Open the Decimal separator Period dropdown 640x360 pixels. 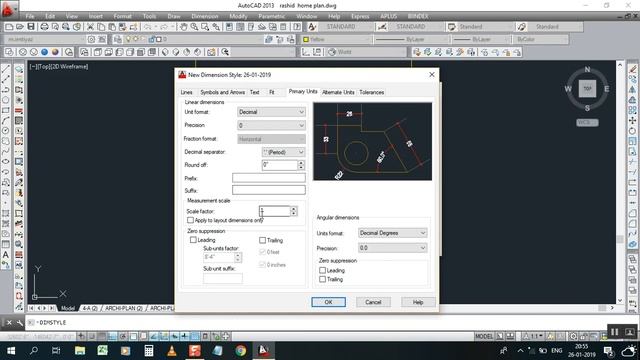pos(284,152)
